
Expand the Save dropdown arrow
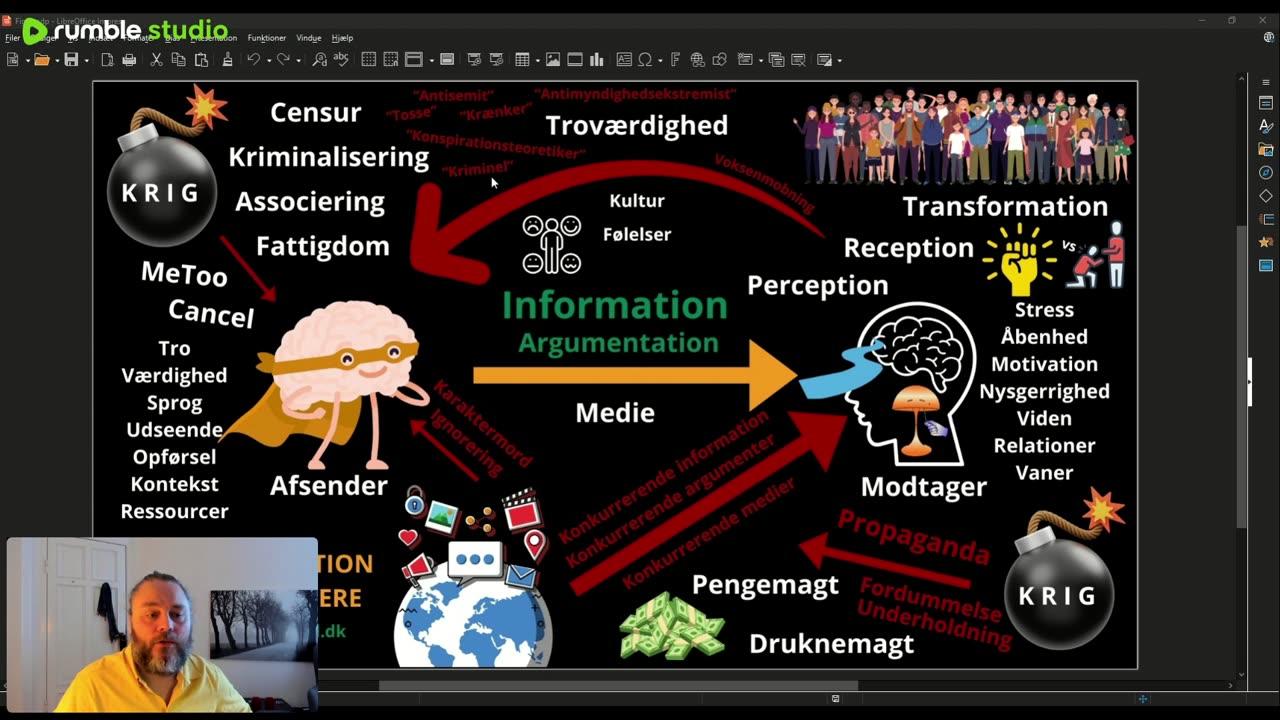(87, 61)
